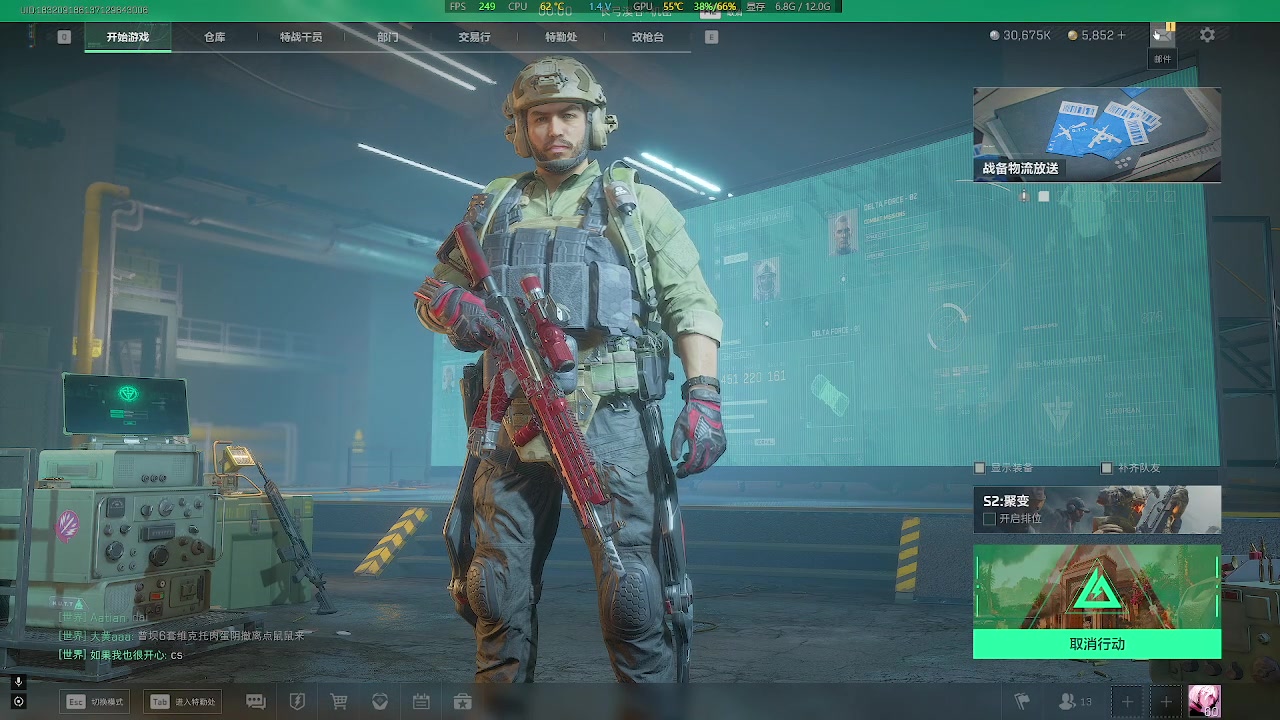
Task: Click the FPS 249 overlay readout
Action: [472, 6]
